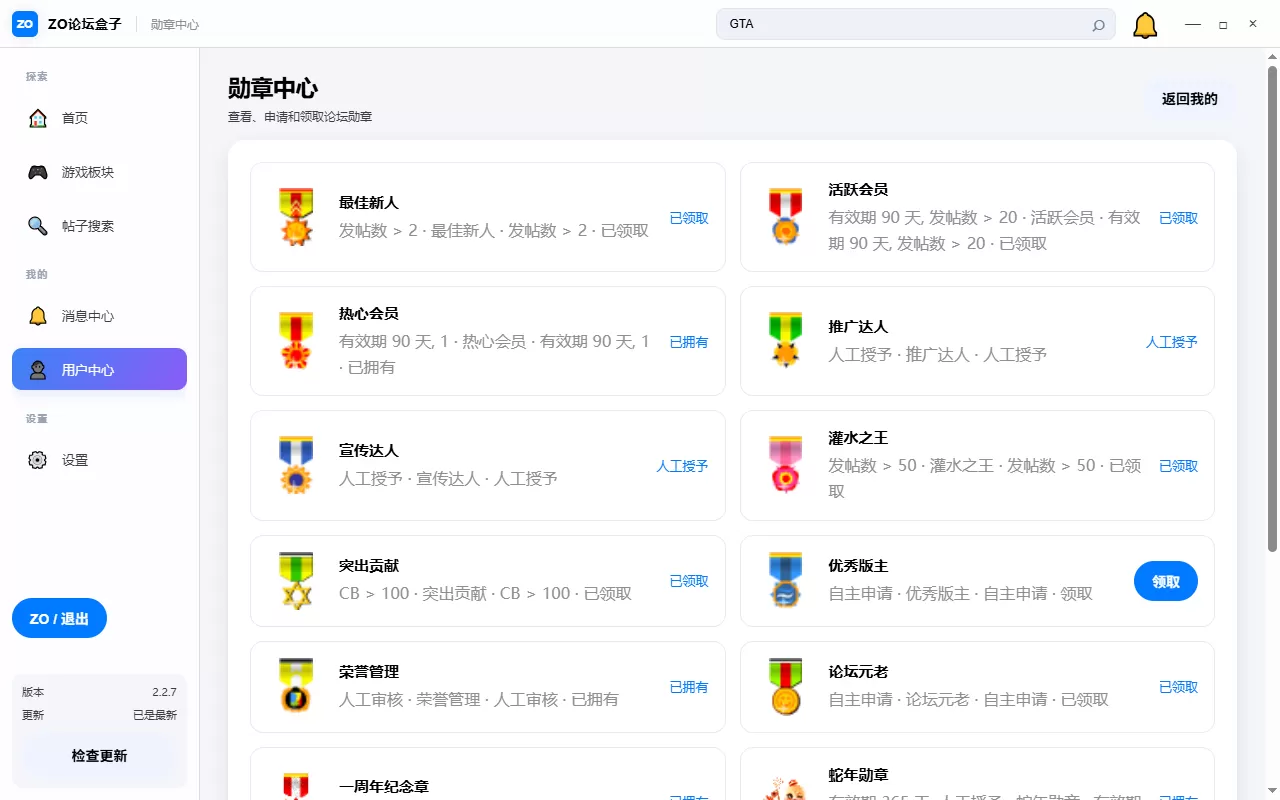
Task: Click the 论坛元老 medal icon
Action: [x=786, y=687]
